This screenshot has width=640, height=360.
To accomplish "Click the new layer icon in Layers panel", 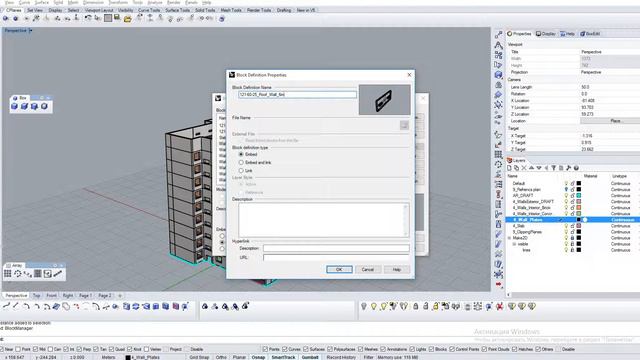I will click(x=509, y=168).
